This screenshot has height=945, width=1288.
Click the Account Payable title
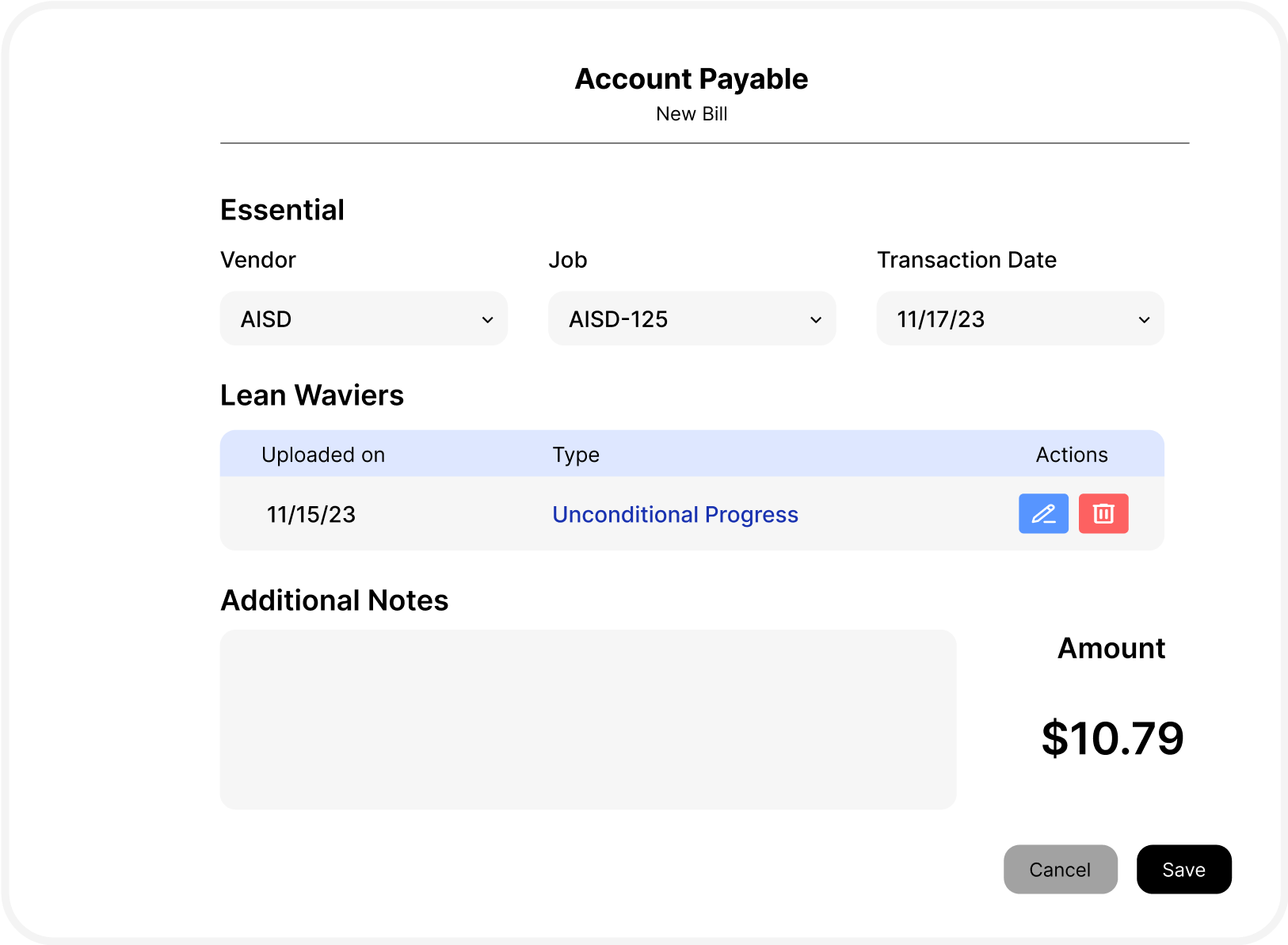(691, 79)
